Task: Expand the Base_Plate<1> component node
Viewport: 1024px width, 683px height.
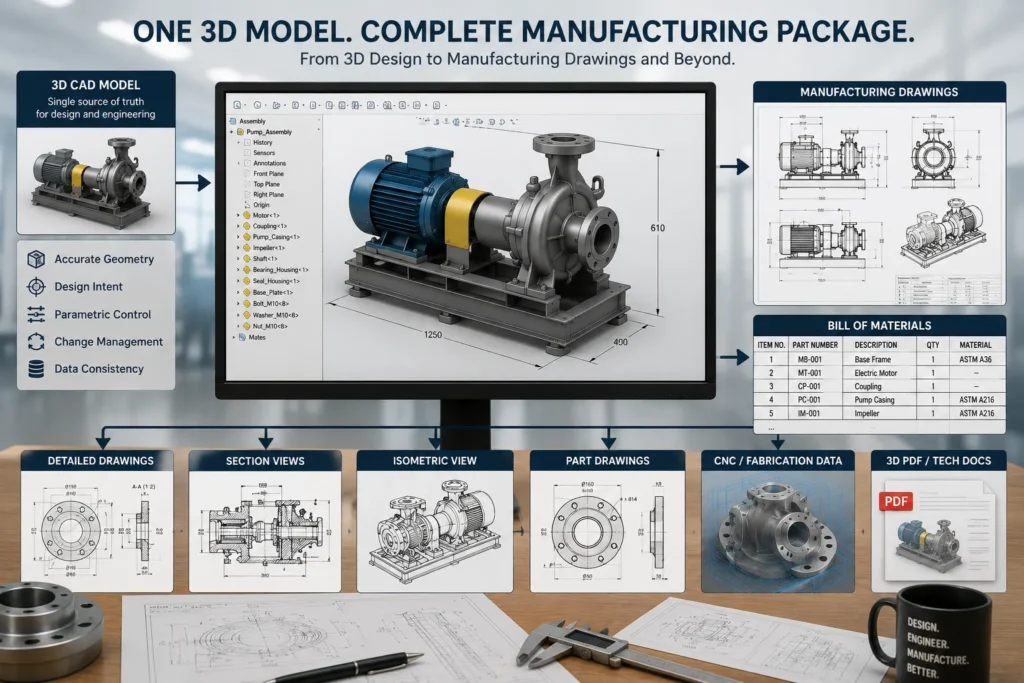Action: coord(238,293)
